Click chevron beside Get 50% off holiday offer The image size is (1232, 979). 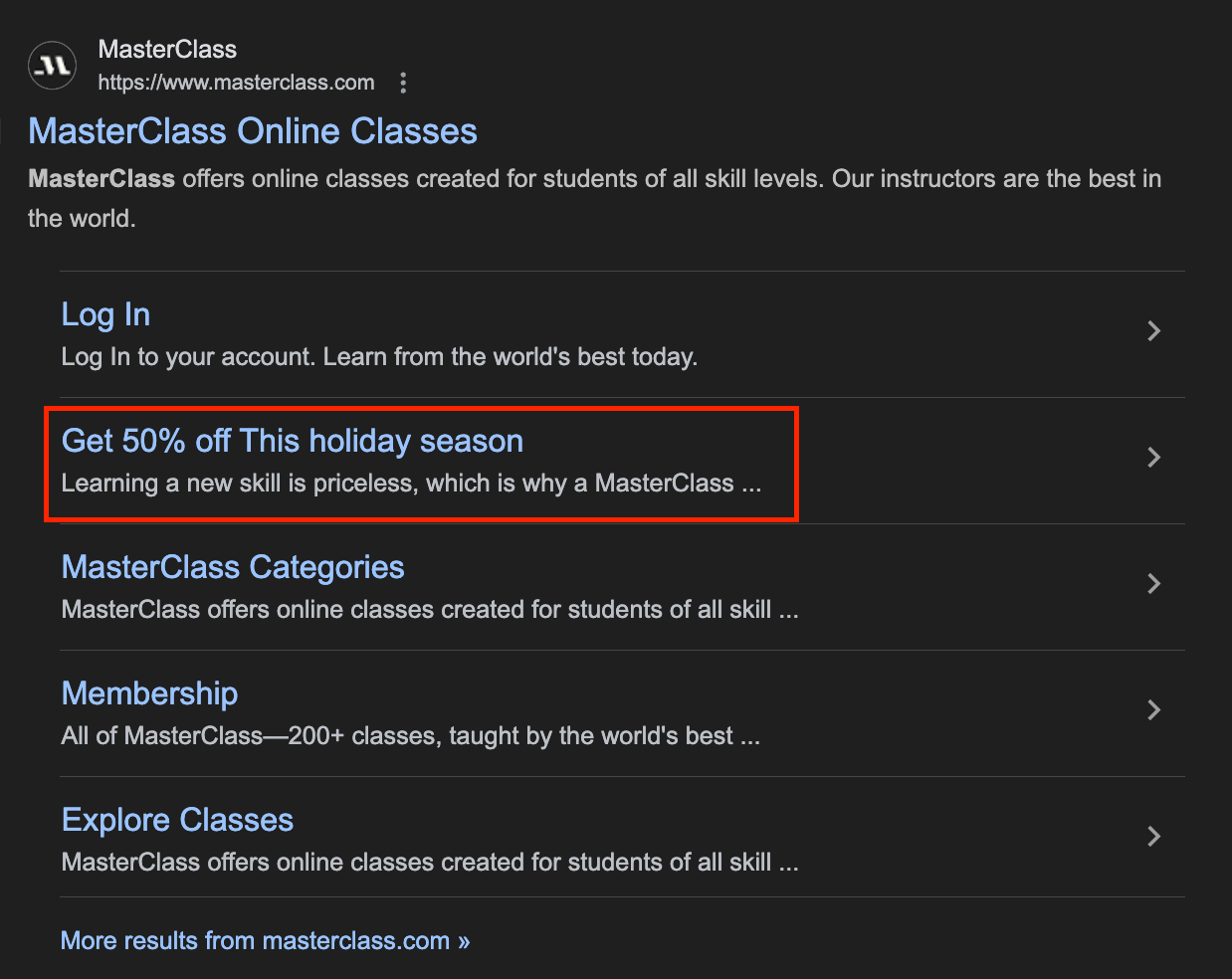[1153, 458]
